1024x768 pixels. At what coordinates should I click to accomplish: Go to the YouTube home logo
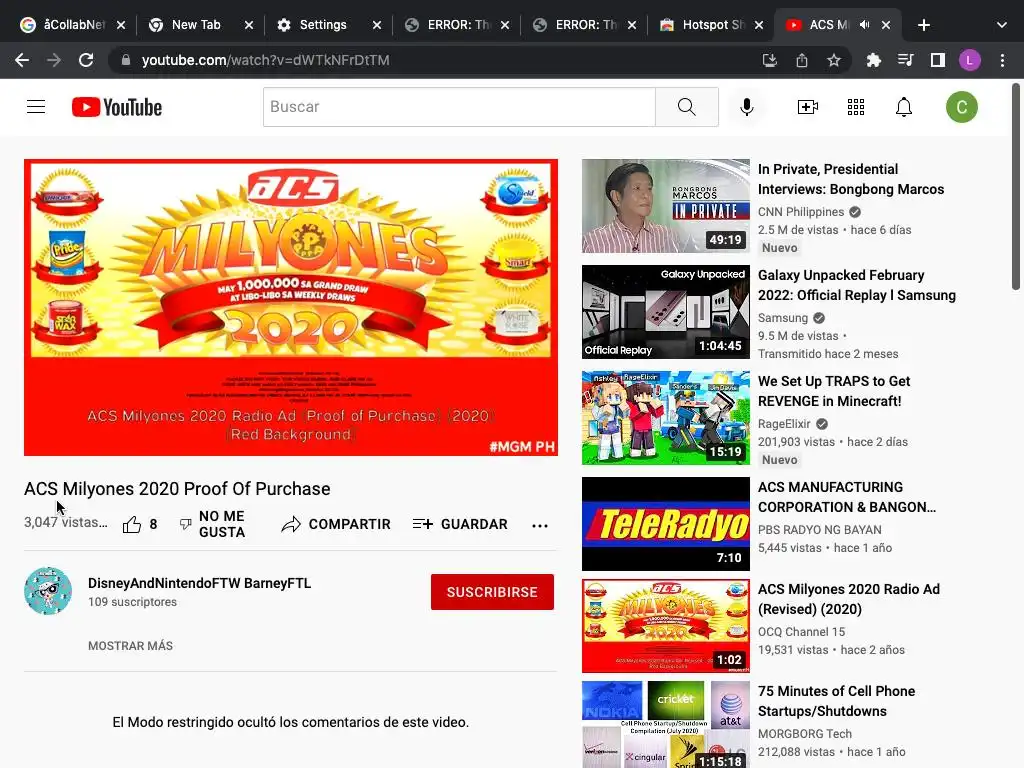coord(117,107)
